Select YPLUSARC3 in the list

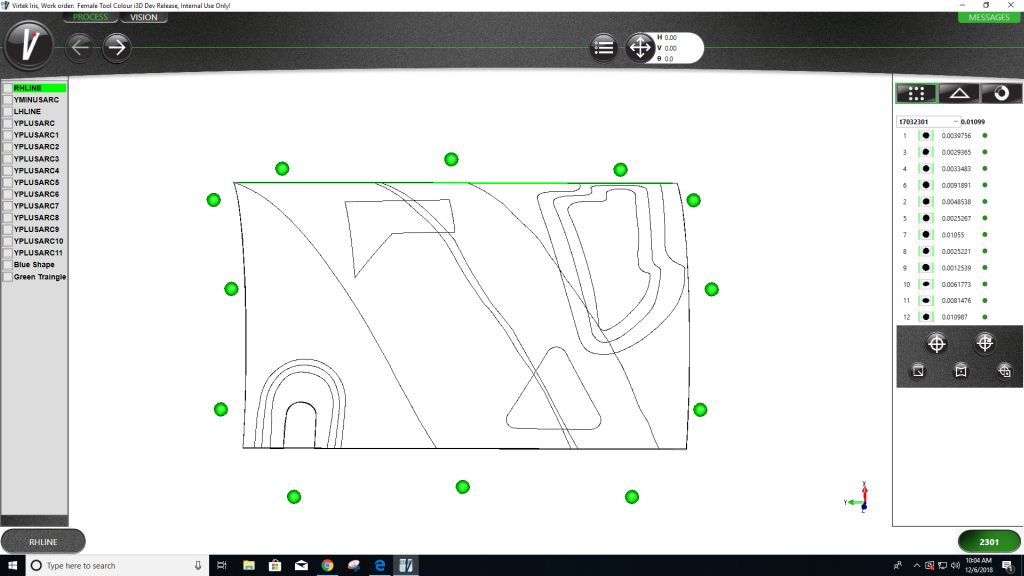pyautogui.click(x=37, y=159)
